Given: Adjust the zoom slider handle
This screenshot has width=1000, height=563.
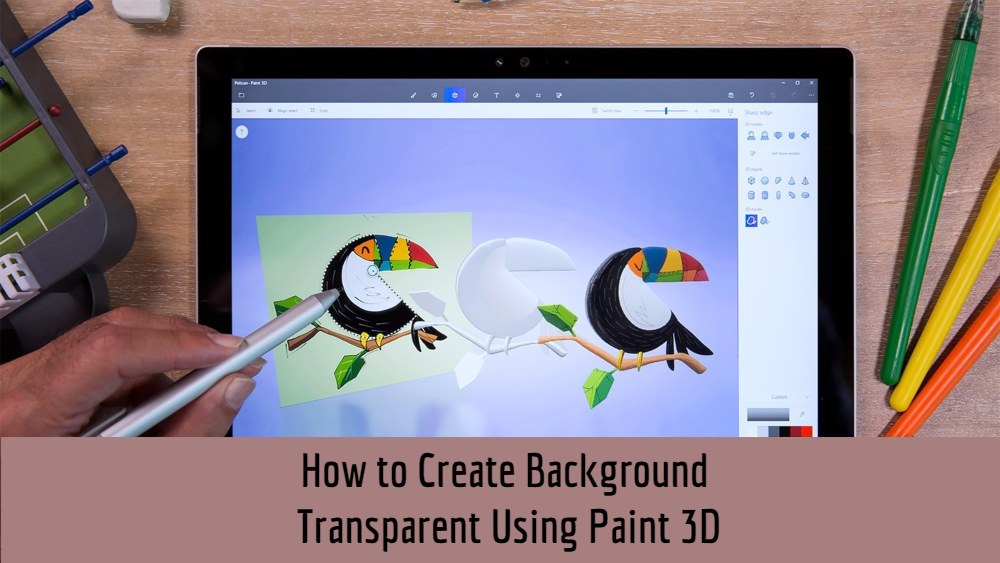Looking at the screenshot, I should pos(666,111).
